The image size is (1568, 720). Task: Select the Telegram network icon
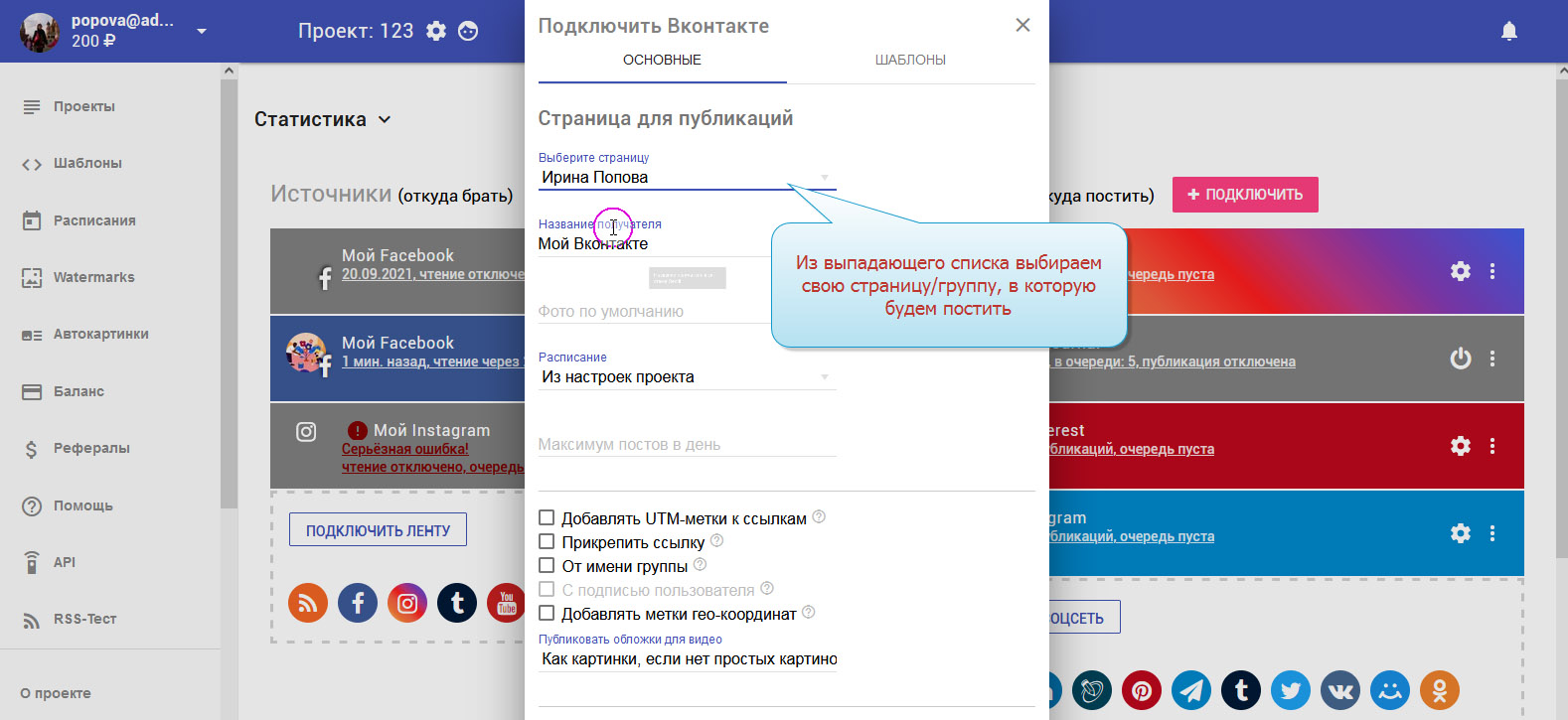1191,690
